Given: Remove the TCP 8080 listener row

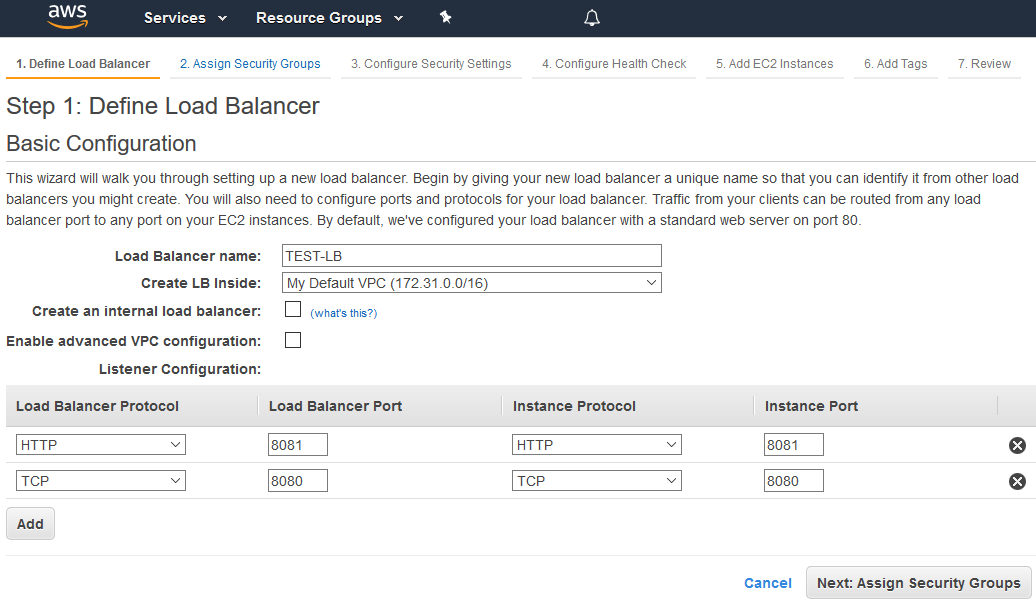Looking at the screenshot, I should 1017,481.
